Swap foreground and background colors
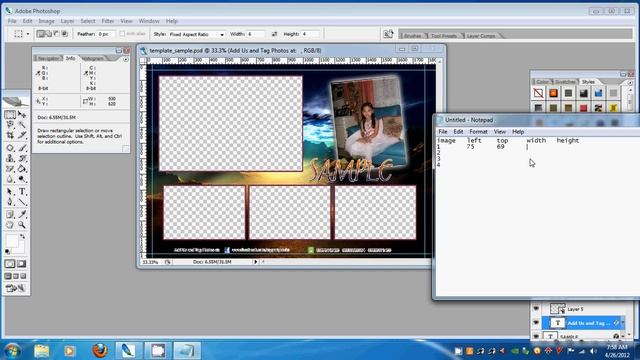 click(x=22, y=236)
